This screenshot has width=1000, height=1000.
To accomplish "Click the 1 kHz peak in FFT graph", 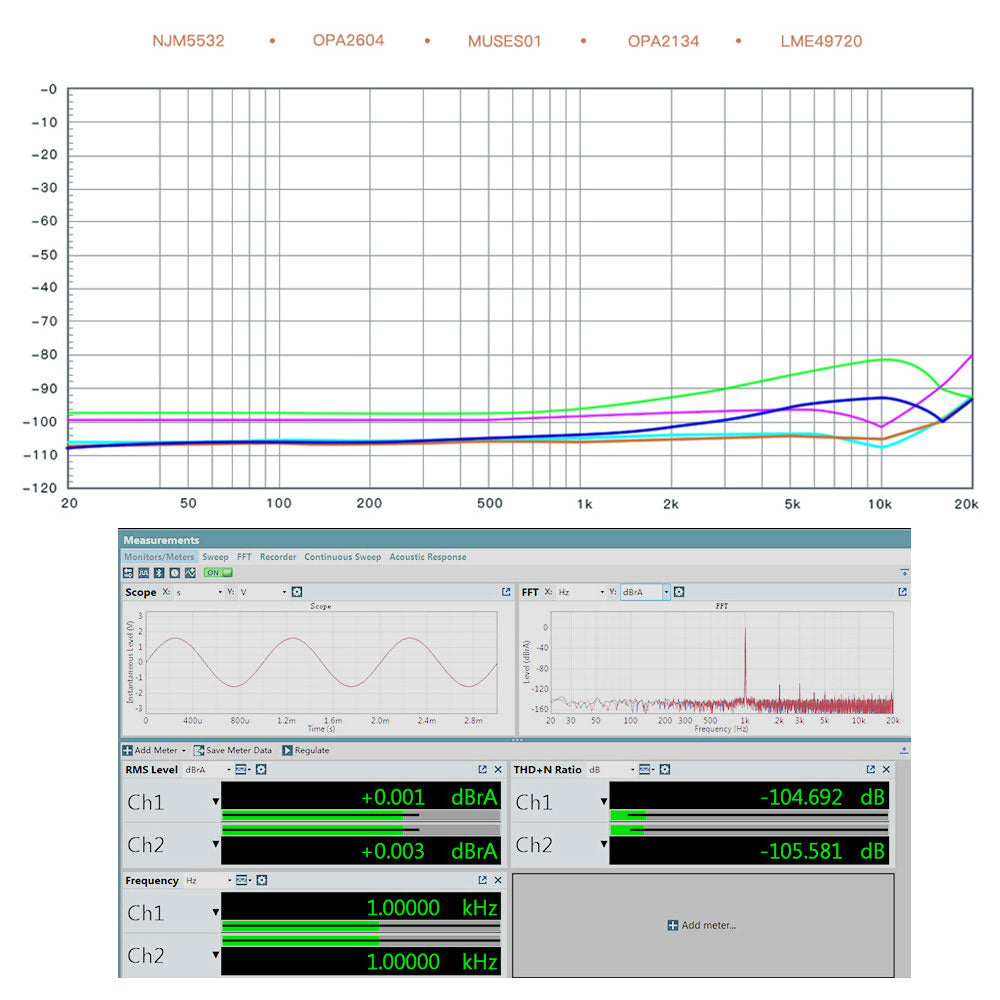I will coord(744,660).
